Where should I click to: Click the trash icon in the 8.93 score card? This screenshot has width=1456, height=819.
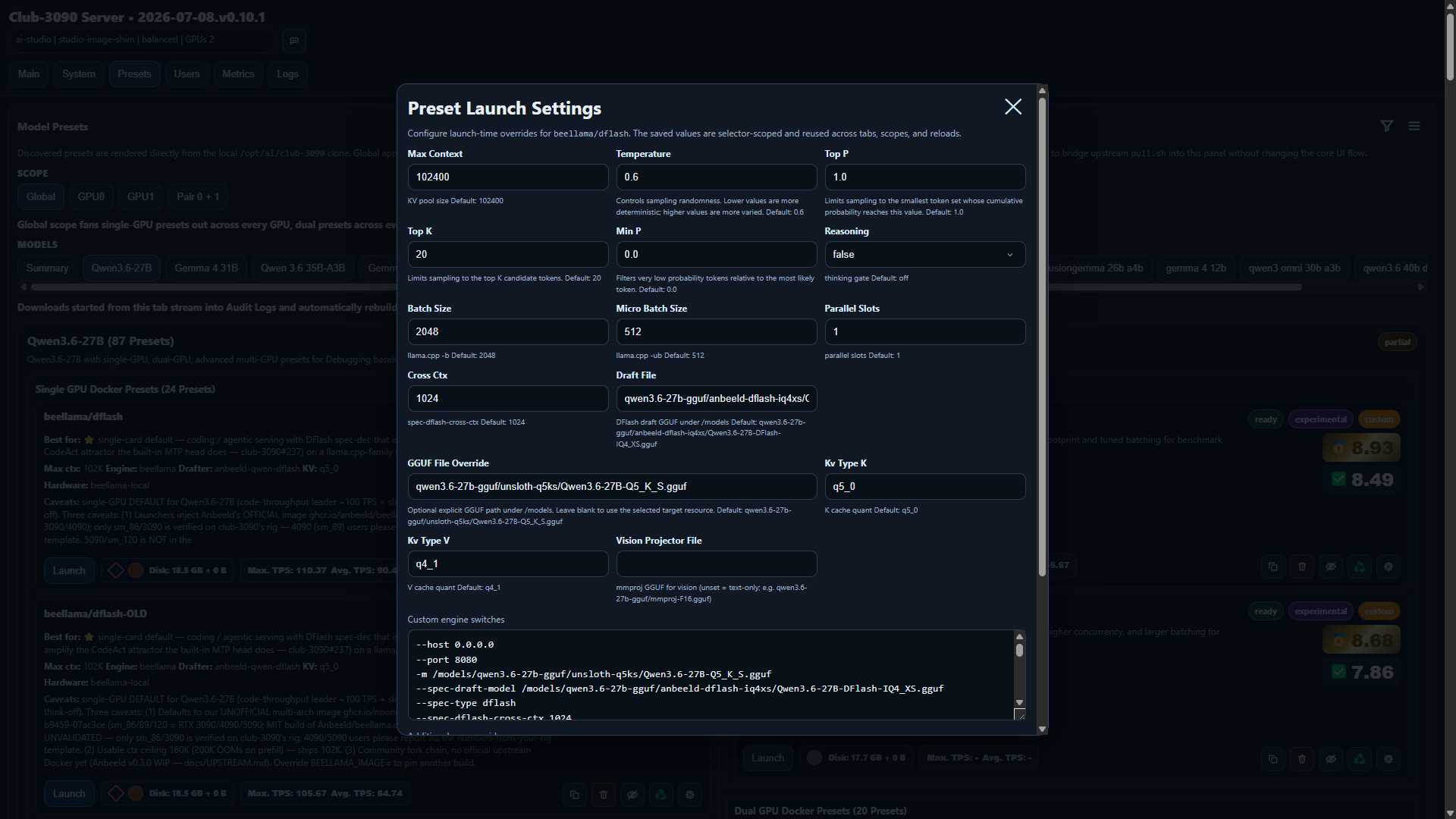1302,566
